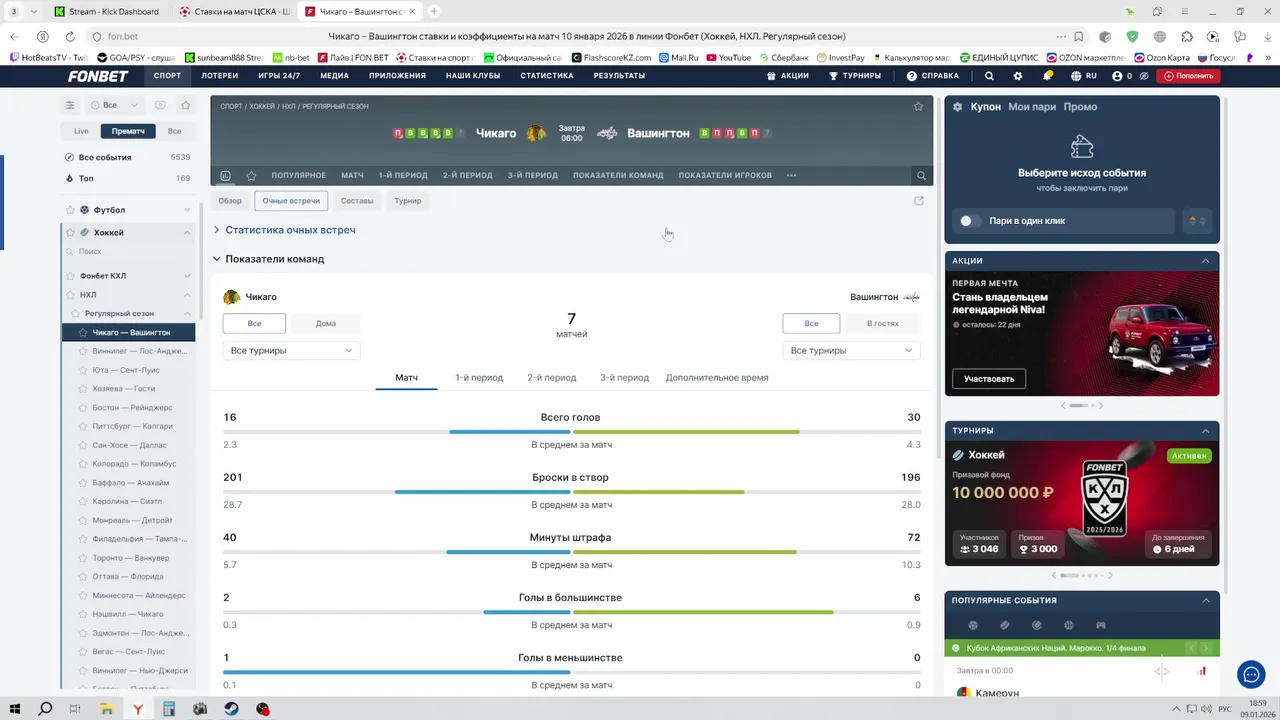
Task: Select the hockey puck icon in Popular Events
Action: coord(1005,625)
